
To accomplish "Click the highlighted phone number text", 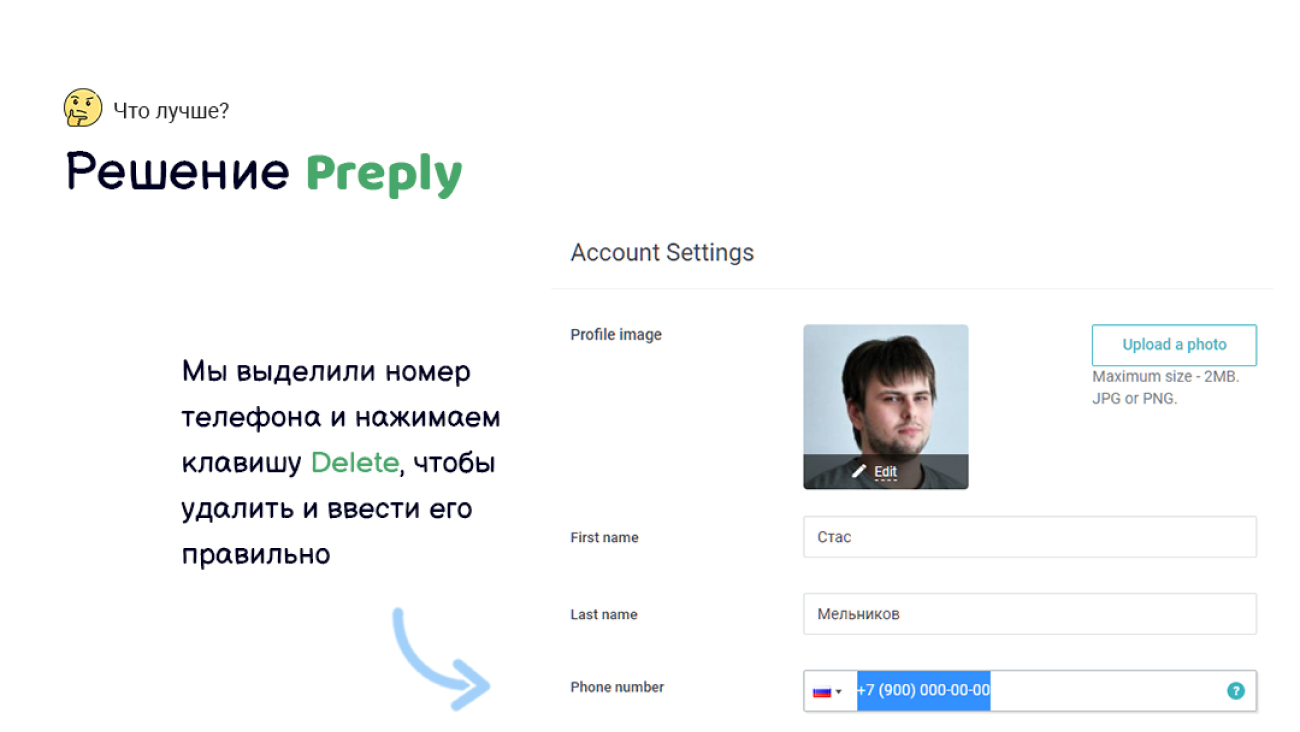I will [x=923, y=691].
